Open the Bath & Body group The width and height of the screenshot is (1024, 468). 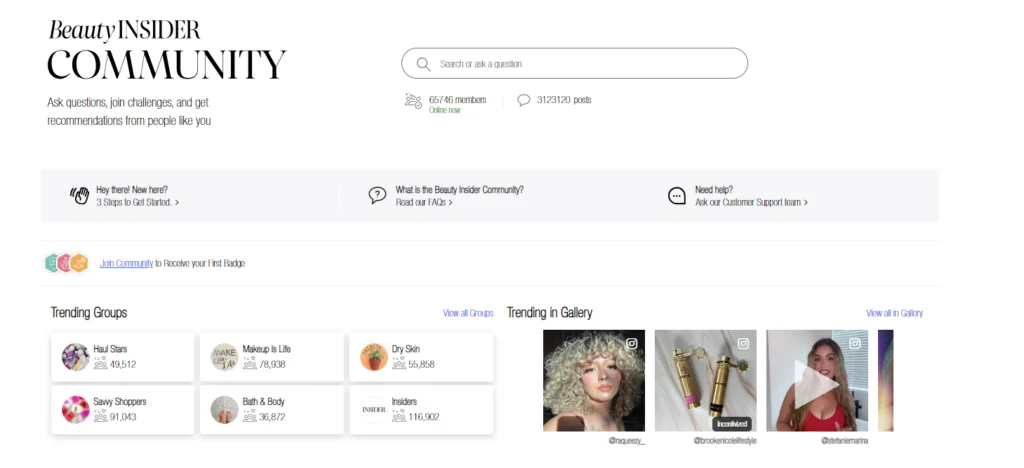tap(272, 410)
